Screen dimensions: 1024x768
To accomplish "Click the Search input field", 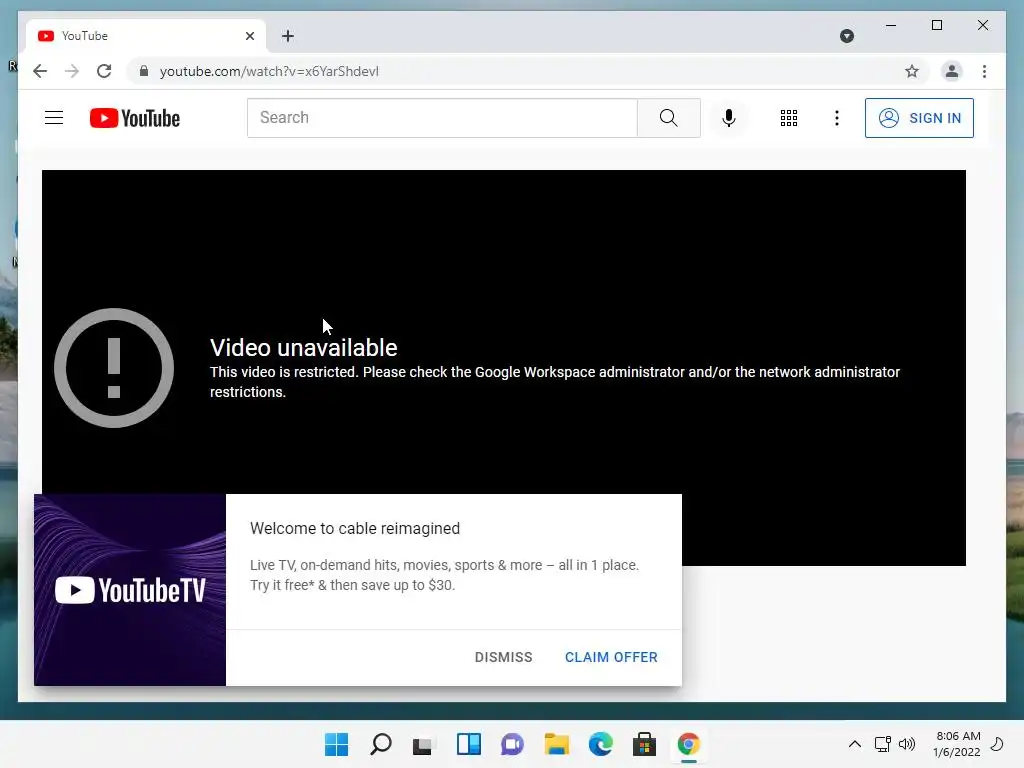I will tap(442, 118).
